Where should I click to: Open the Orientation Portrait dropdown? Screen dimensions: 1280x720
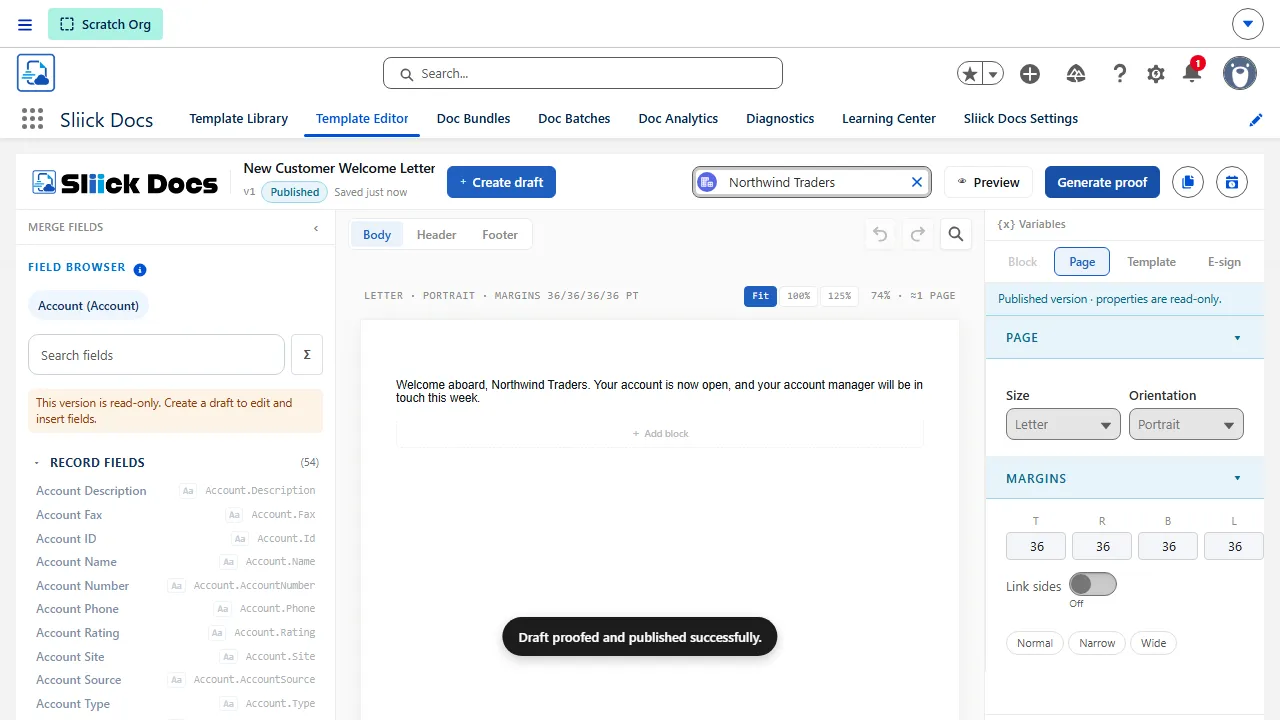point(1186,424)
